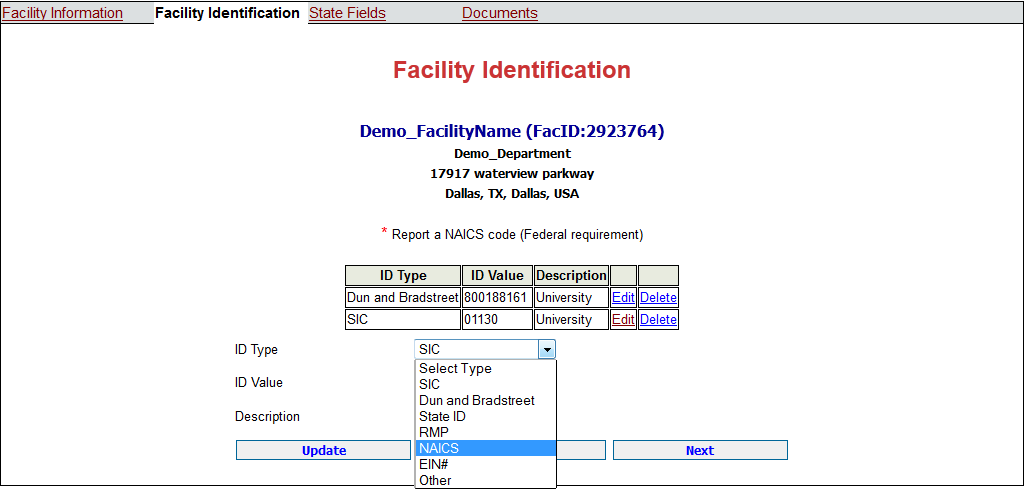Select RMP from the ID type list
The width and height of the screenshot is (1026, 492).
(486, 432)
